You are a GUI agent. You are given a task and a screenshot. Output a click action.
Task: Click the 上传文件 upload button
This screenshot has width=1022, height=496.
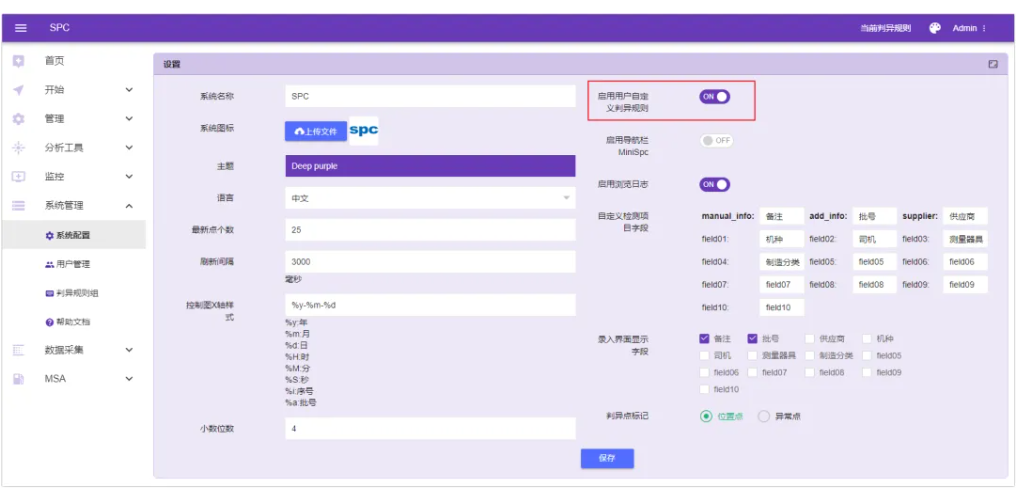(x=315, y=131)
